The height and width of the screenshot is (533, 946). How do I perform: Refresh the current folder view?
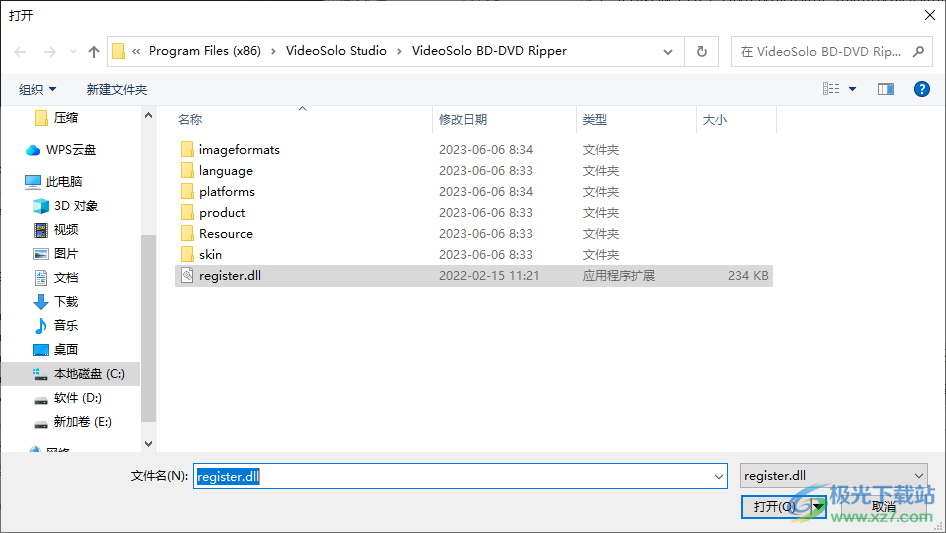pyautogui.click(x=702, y=52)
